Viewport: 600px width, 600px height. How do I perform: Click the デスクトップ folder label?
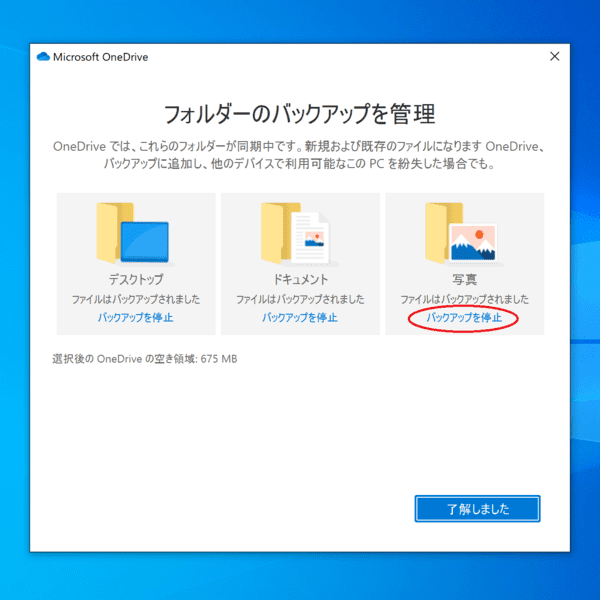136,279
